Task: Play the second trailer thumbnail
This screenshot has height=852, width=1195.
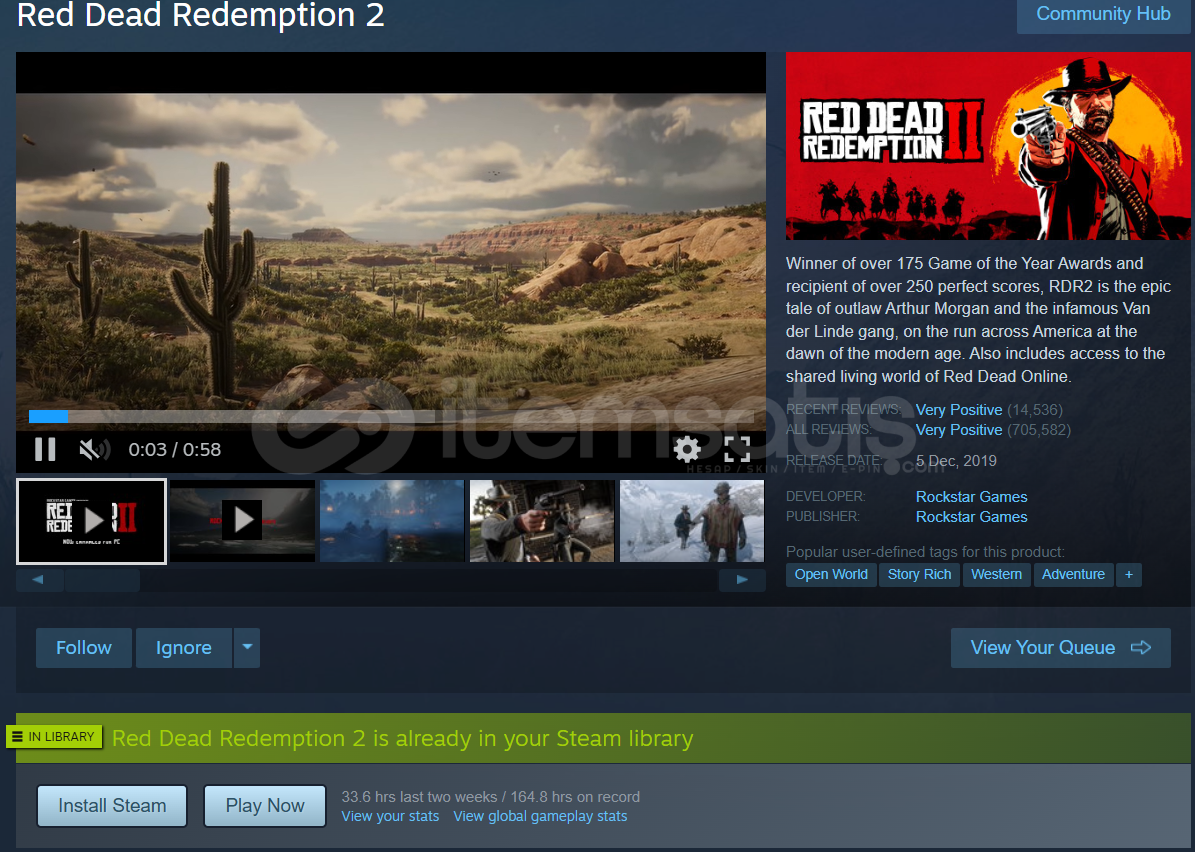Action: click(x=242, y=521)
